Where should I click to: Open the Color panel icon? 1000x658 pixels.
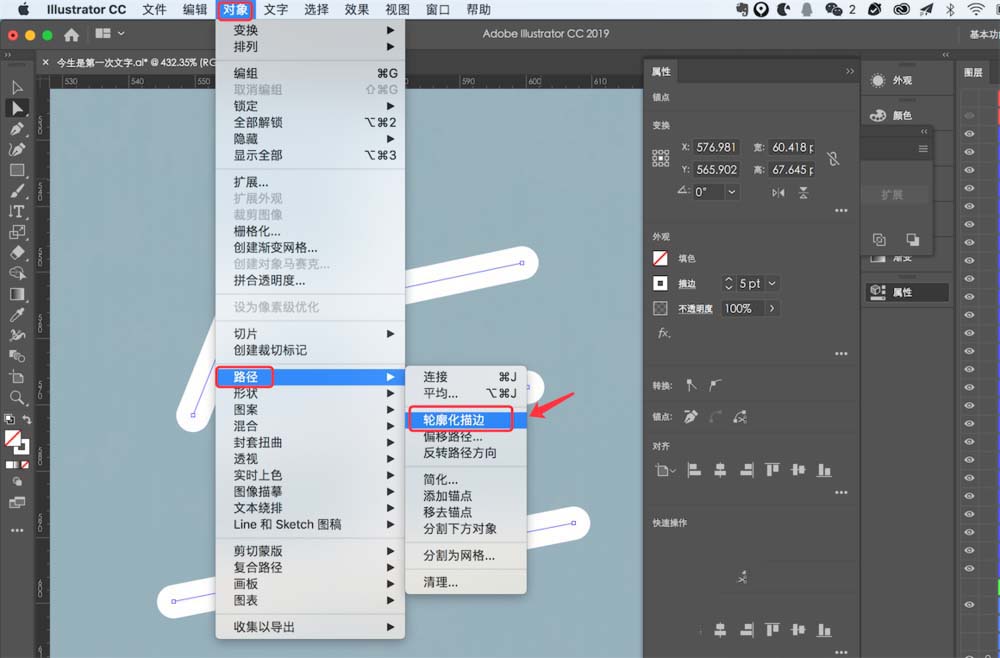pyautogui.click(x=878, y=115)
